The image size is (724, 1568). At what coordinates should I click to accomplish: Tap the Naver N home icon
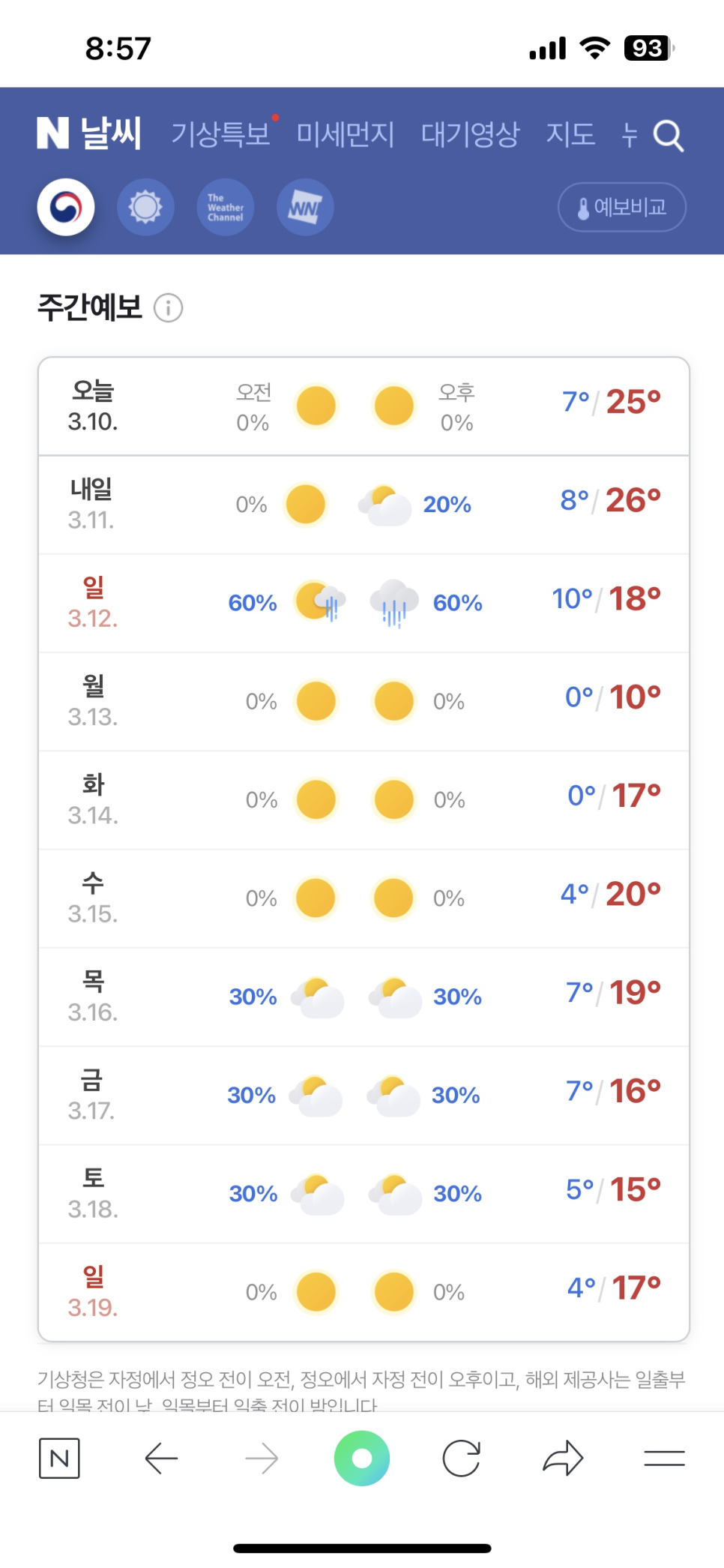pos(59,1459)
